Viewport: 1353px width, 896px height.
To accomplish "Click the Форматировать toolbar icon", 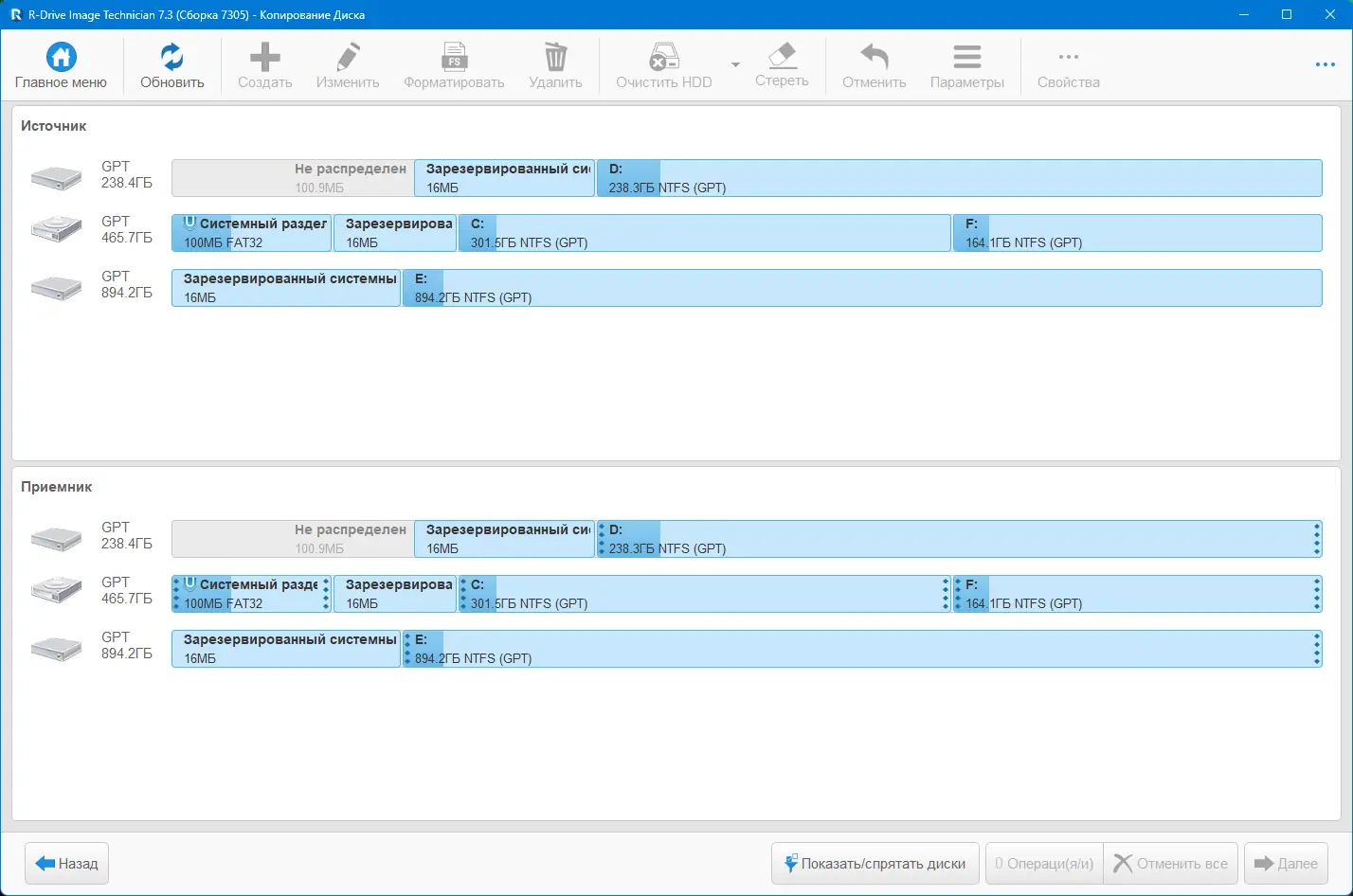I will click(x=454, y=58).
